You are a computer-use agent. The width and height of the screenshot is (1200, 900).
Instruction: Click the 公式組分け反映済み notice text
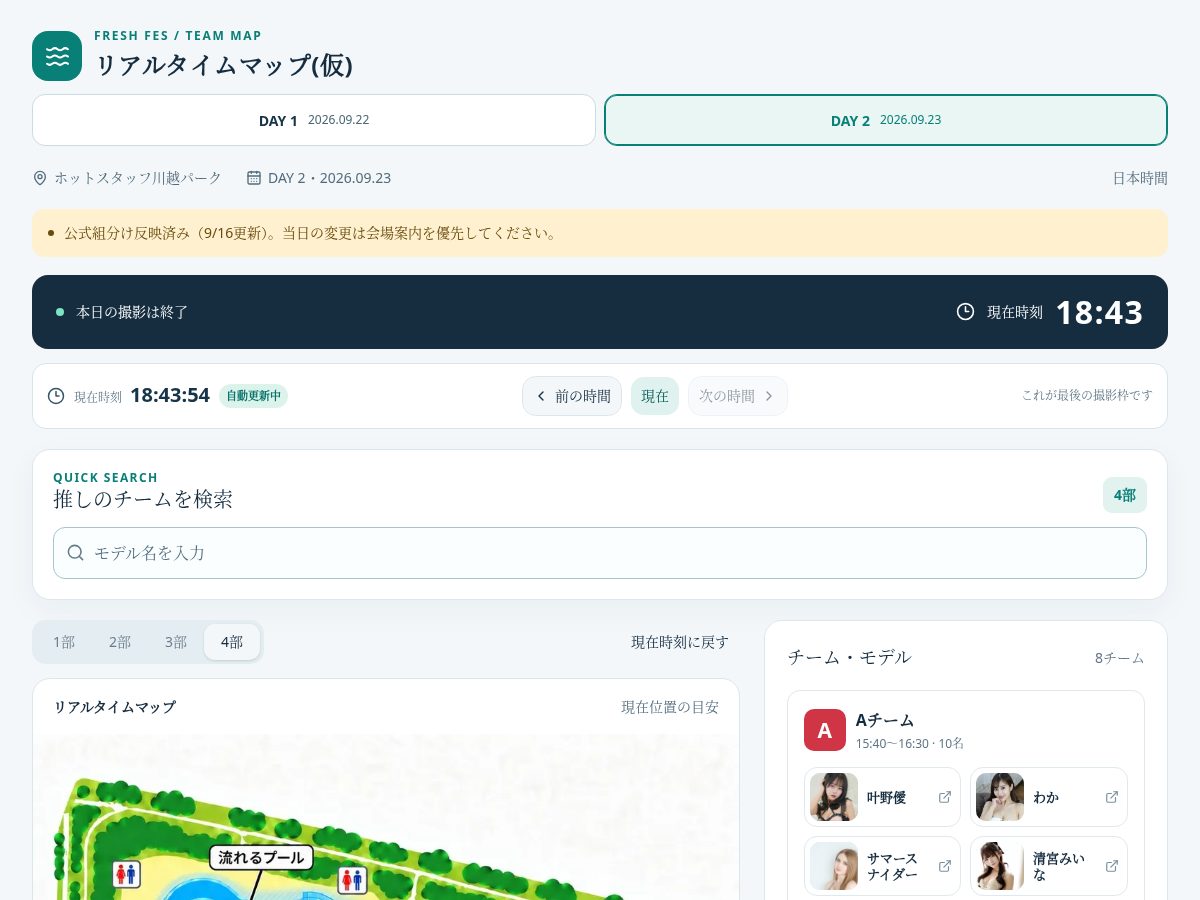point(310,233)
